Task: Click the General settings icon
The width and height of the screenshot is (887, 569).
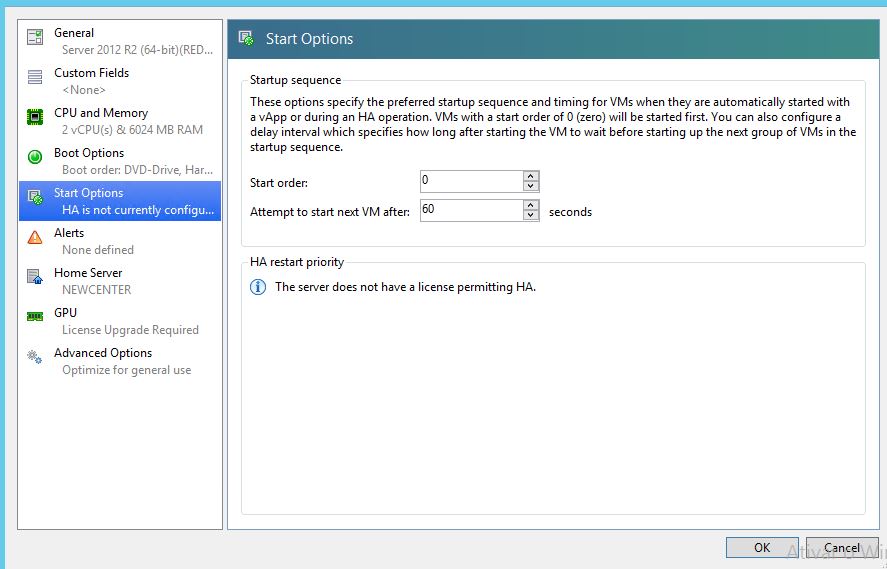Action: (35, 37)
